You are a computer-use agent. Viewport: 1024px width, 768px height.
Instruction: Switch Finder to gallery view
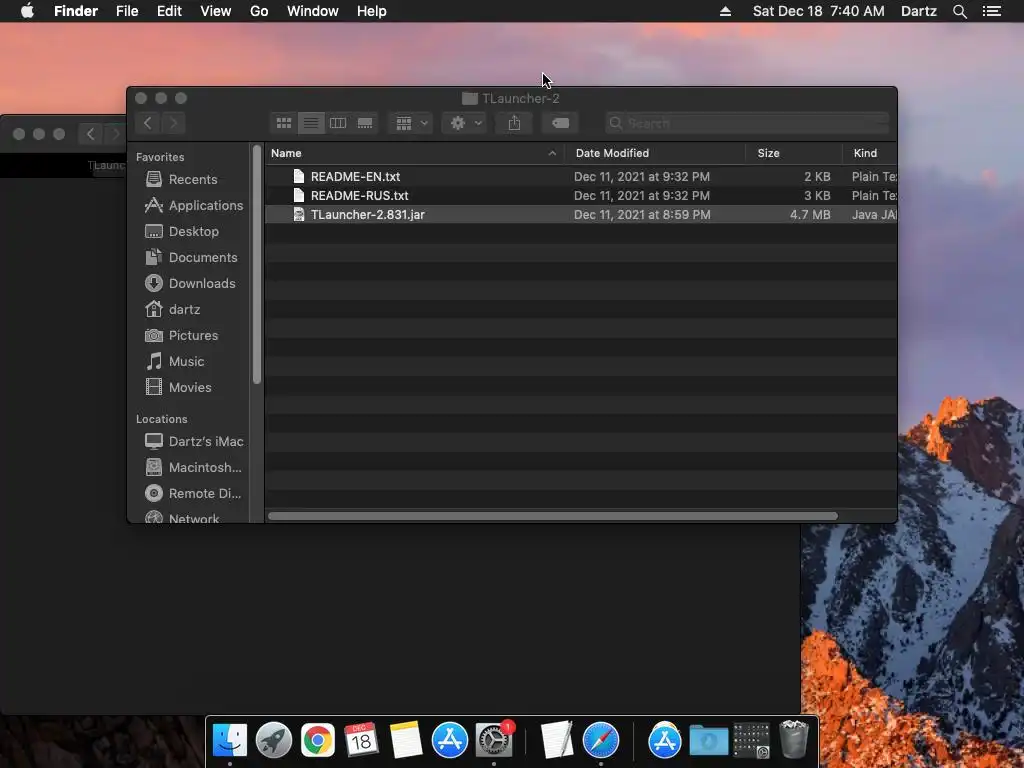(x=365, y=123)
